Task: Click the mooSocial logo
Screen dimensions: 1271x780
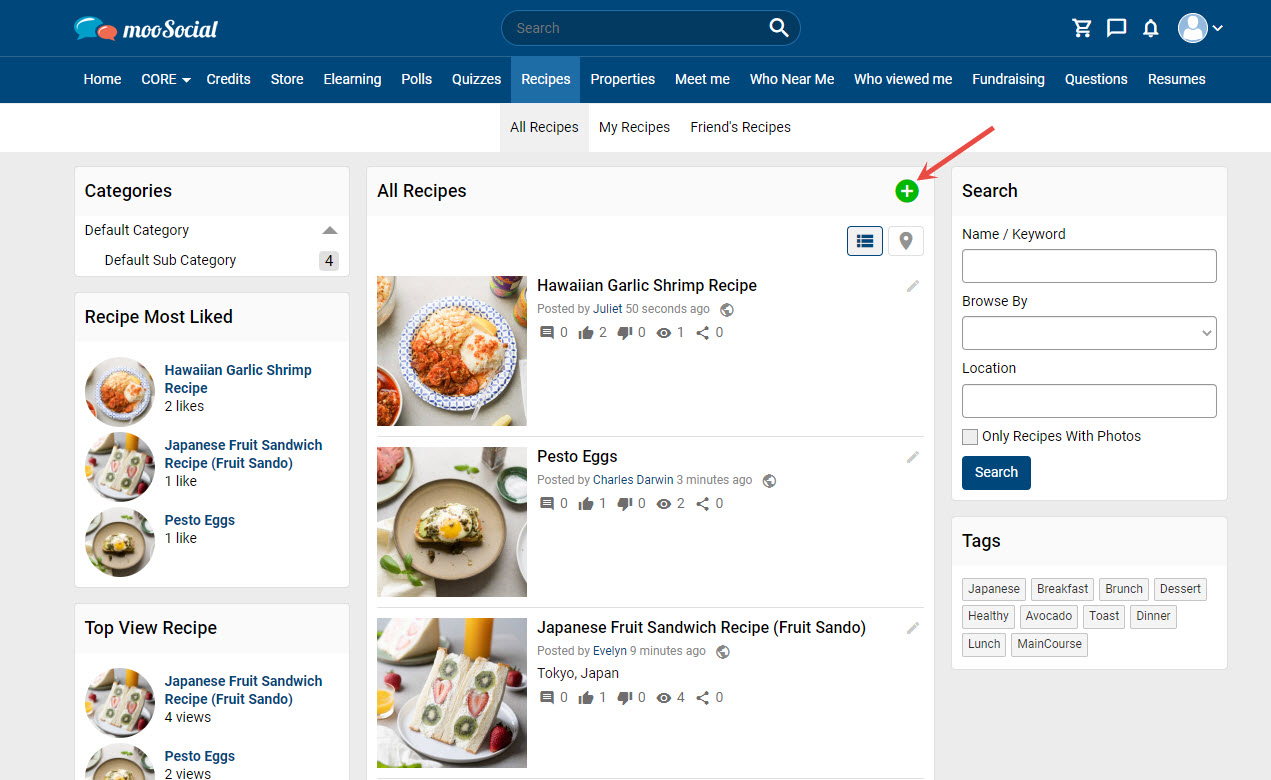Action: [146, 28]
